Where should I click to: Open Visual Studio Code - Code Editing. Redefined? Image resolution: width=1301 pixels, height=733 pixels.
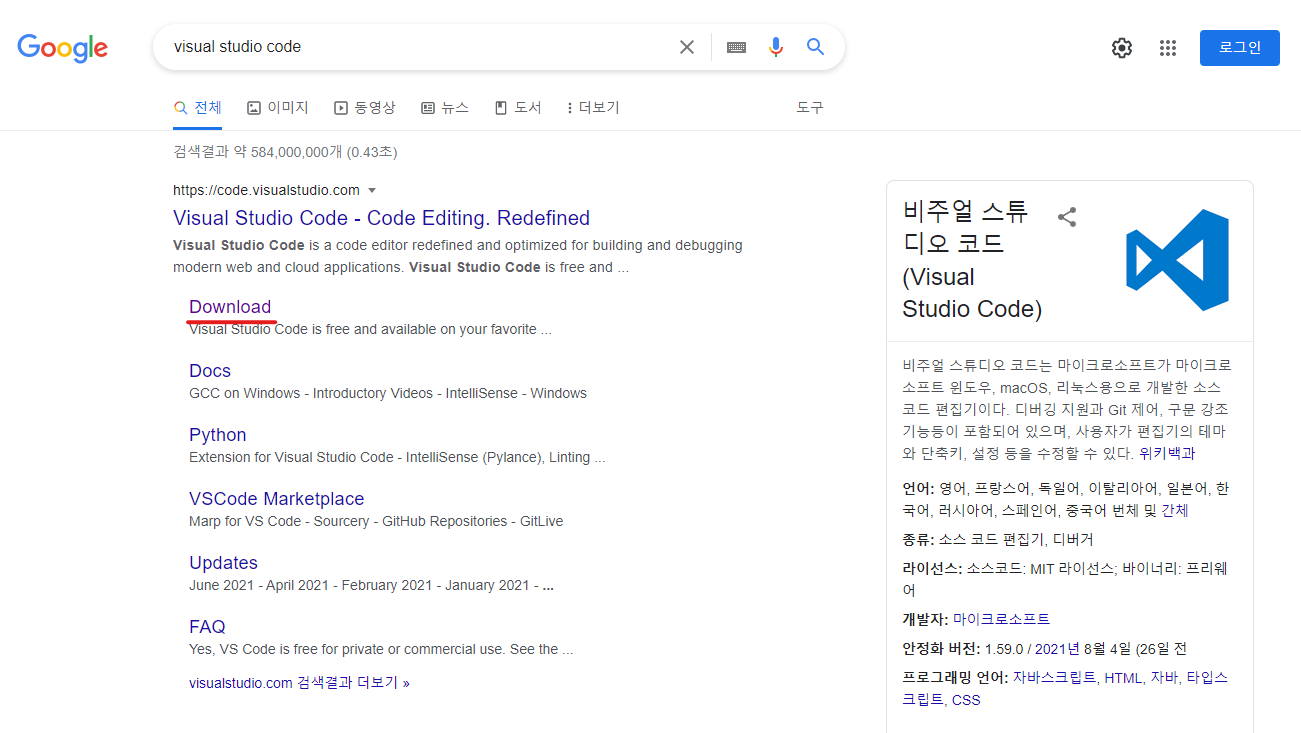[381, 218]
